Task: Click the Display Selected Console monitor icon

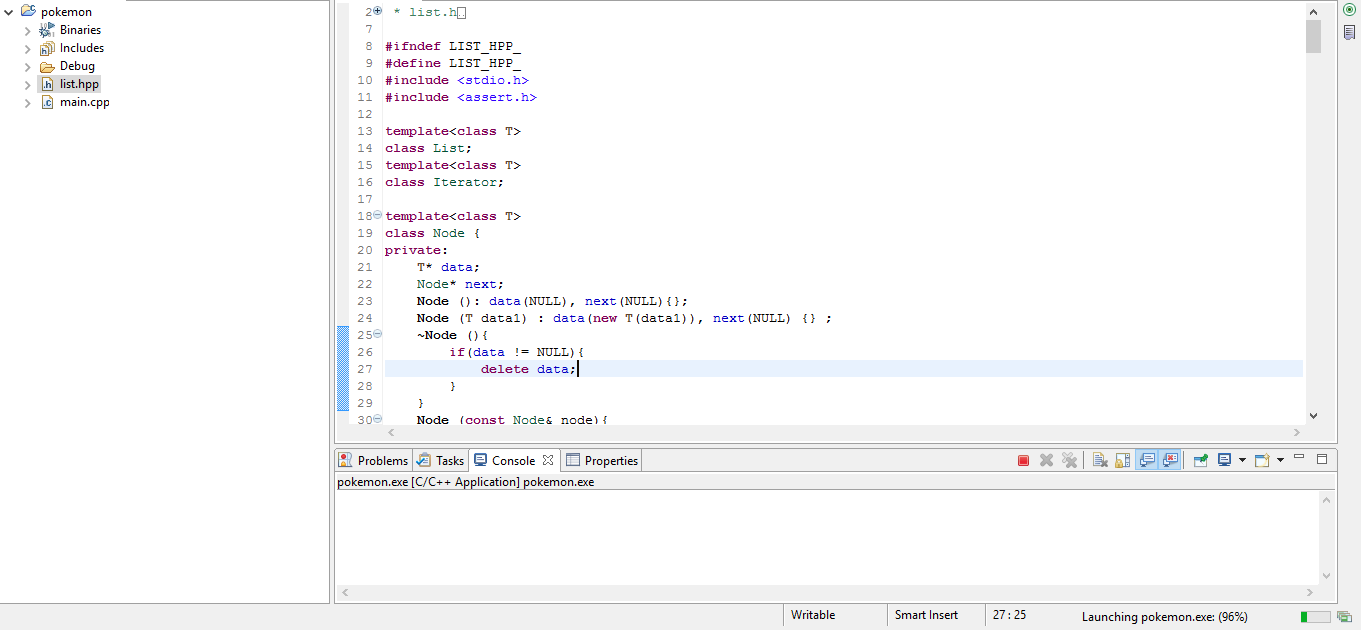Action: (x=1223, y=460)
